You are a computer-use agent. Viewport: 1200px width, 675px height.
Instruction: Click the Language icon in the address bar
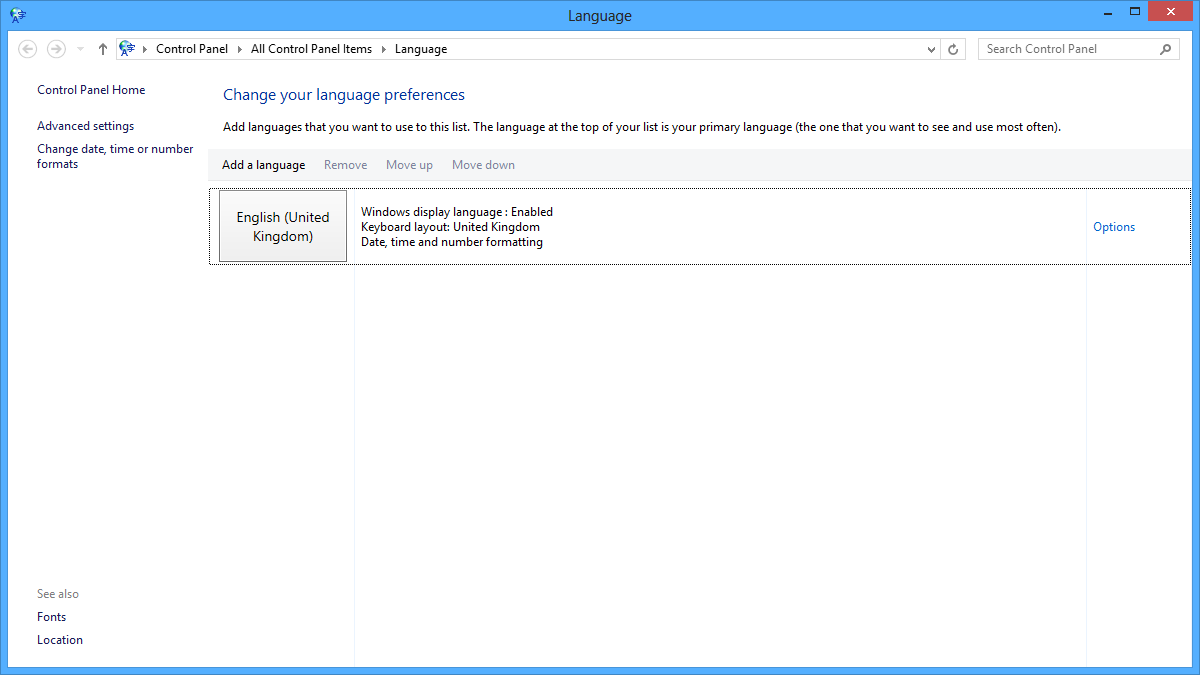click(x=126, y=48)
